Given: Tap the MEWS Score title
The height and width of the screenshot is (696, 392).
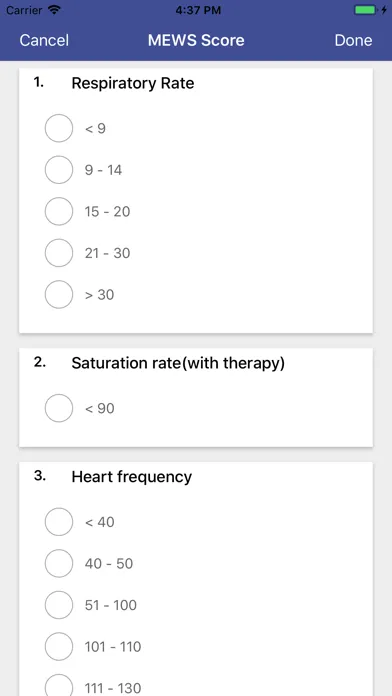Looking at the screenshot, I should coord(196,40).
